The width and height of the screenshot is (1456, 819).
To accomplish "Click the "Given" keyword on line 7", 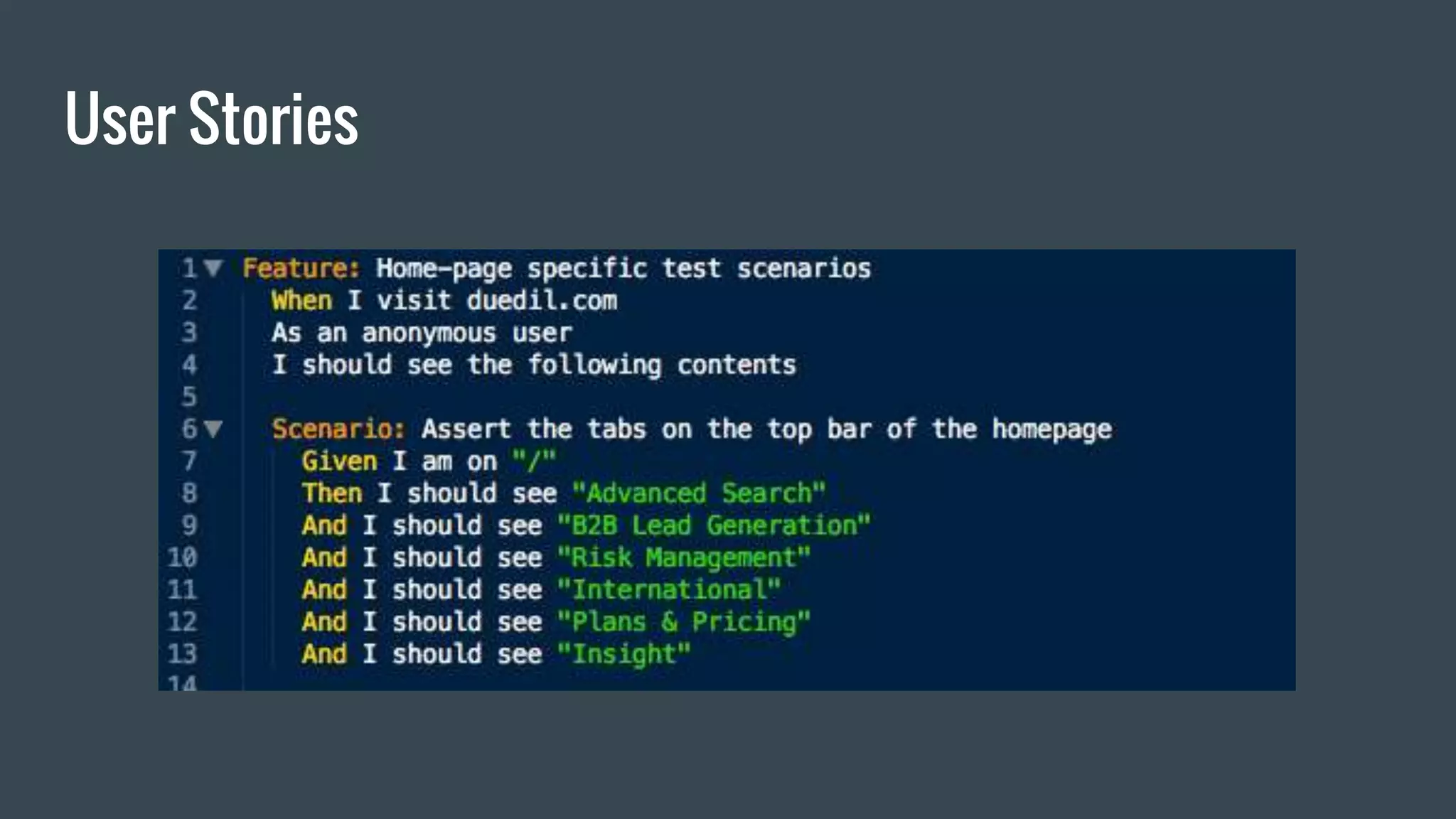I will tap(339, 461).
